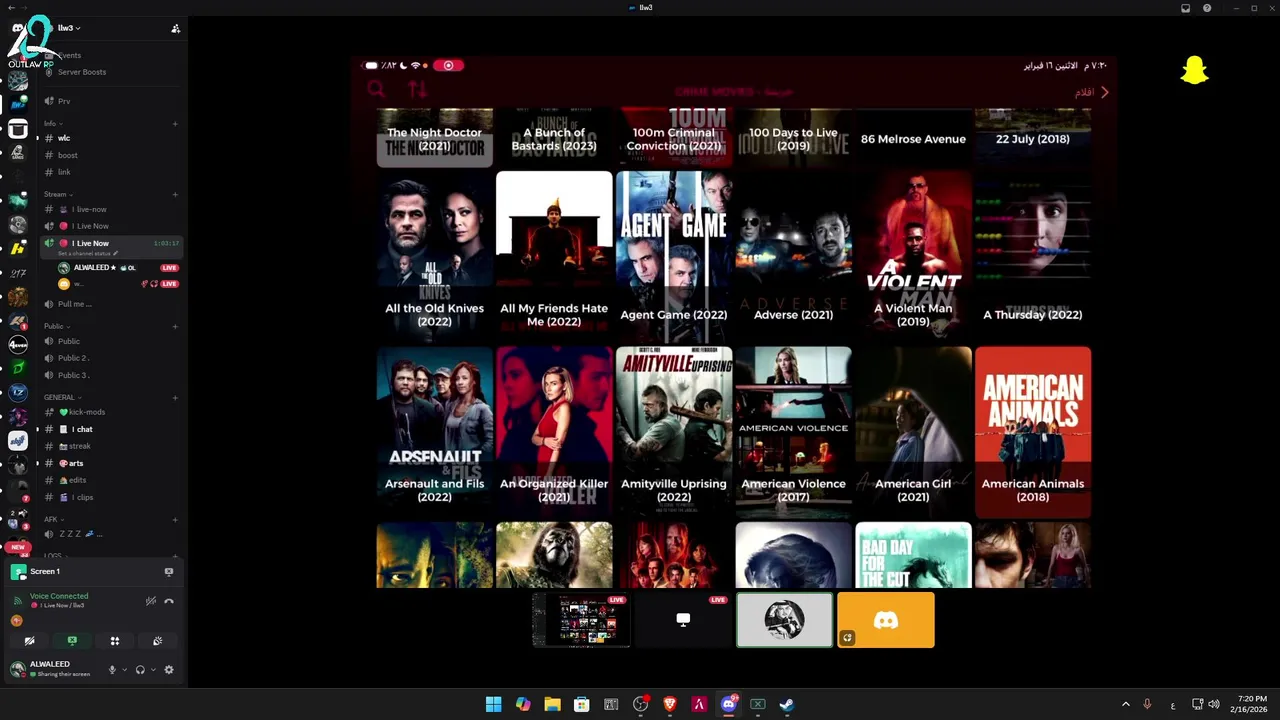The height and width of the screenshot is (720, 1280).
Task: Join the Public 2 voice channel
Action: 73,358
